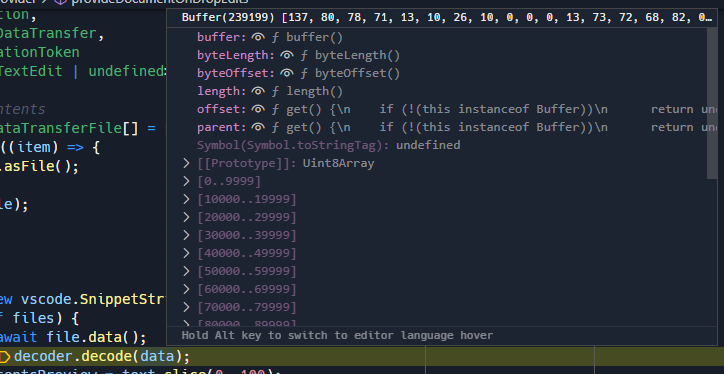
Task: Click 'DataTransfer,' parameter type in editor
Action: pos(52,33)
